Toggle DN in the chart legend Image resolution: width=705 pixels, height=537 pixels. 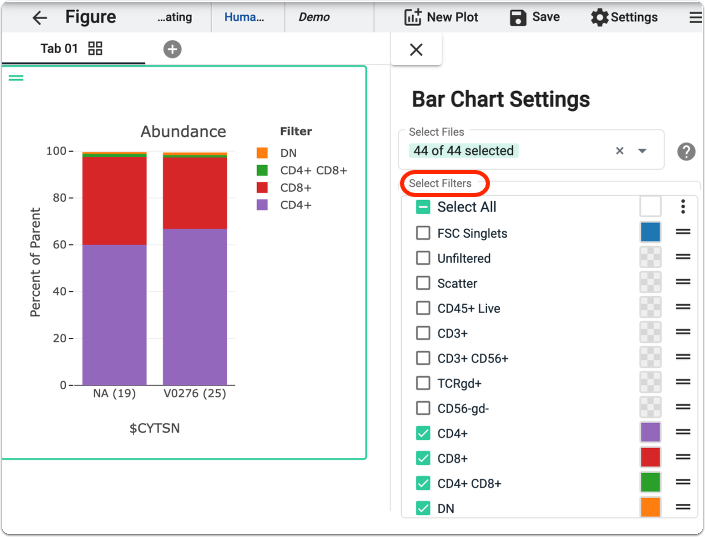(x=277, y=153)
